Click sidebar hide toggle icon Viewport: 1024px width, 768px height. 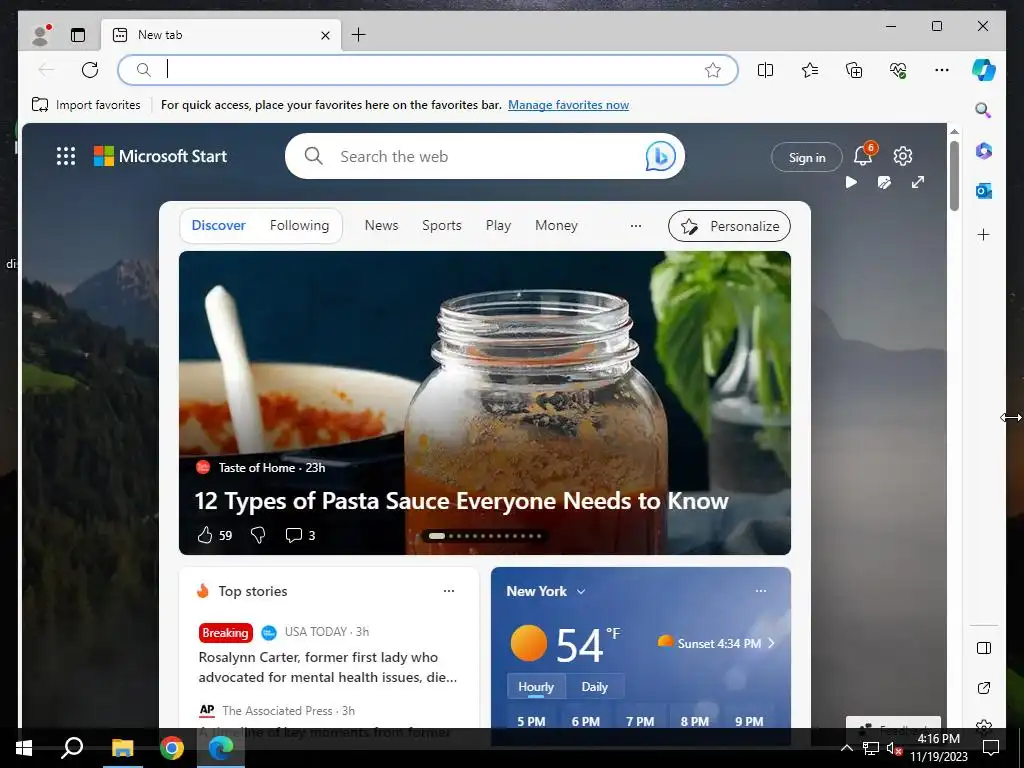click(x=984, y=648)
